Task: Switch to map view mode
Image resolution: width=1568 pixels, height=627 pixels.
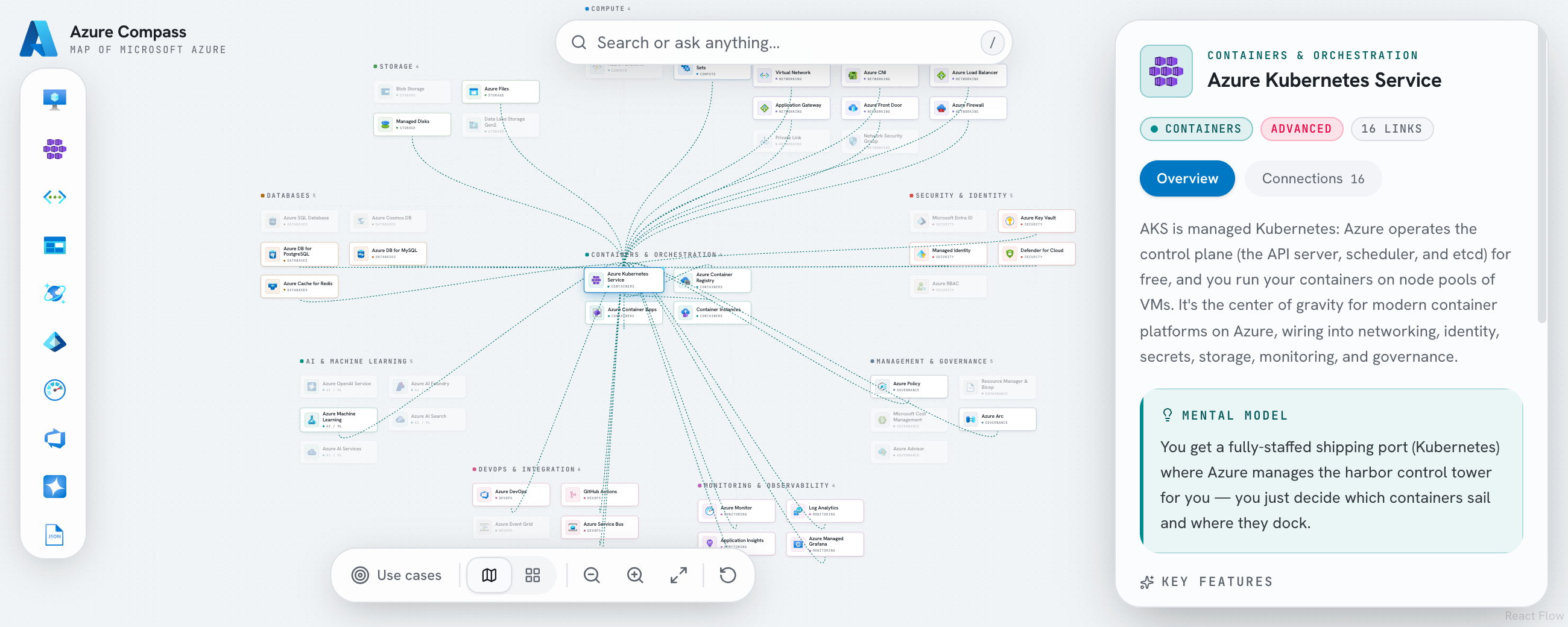Action: coord(489,575)
